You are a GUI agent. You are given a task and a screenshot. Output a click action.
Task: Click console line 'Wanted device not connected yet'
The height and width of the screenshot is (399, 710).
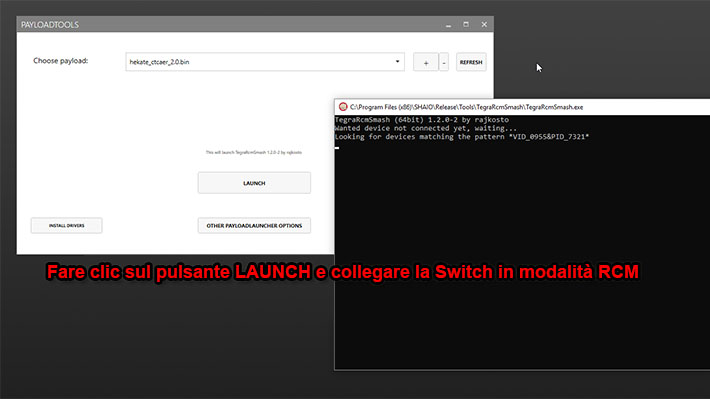[426, 128]
